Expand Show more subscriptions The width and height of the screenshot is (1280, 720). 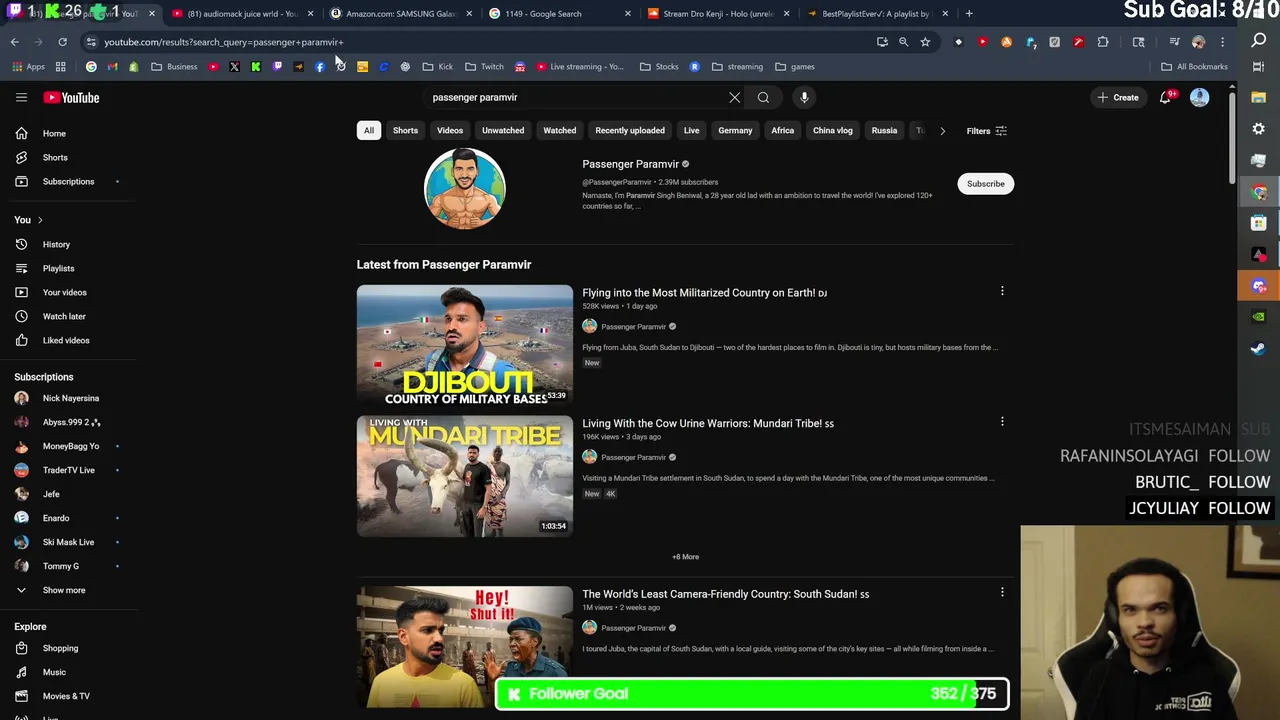point(64,590)
